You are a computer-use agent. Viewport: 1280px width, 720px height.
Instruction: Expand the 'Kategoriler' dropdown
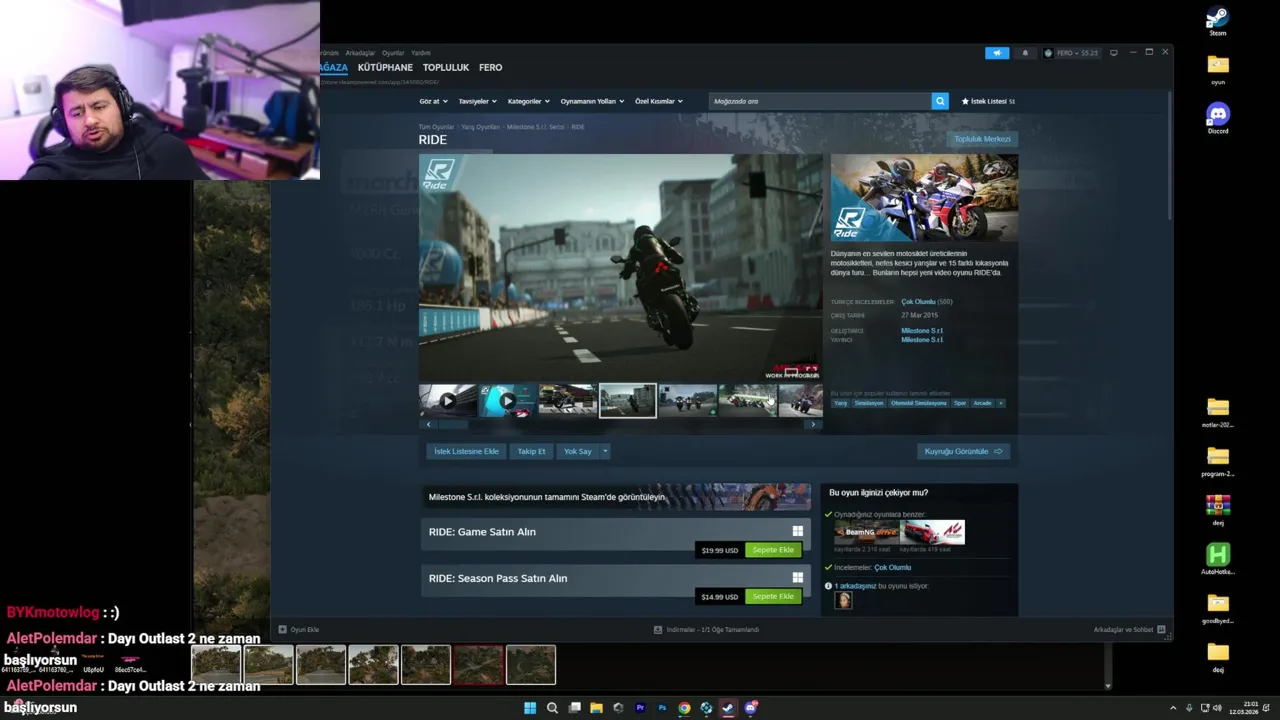(529, 101)
